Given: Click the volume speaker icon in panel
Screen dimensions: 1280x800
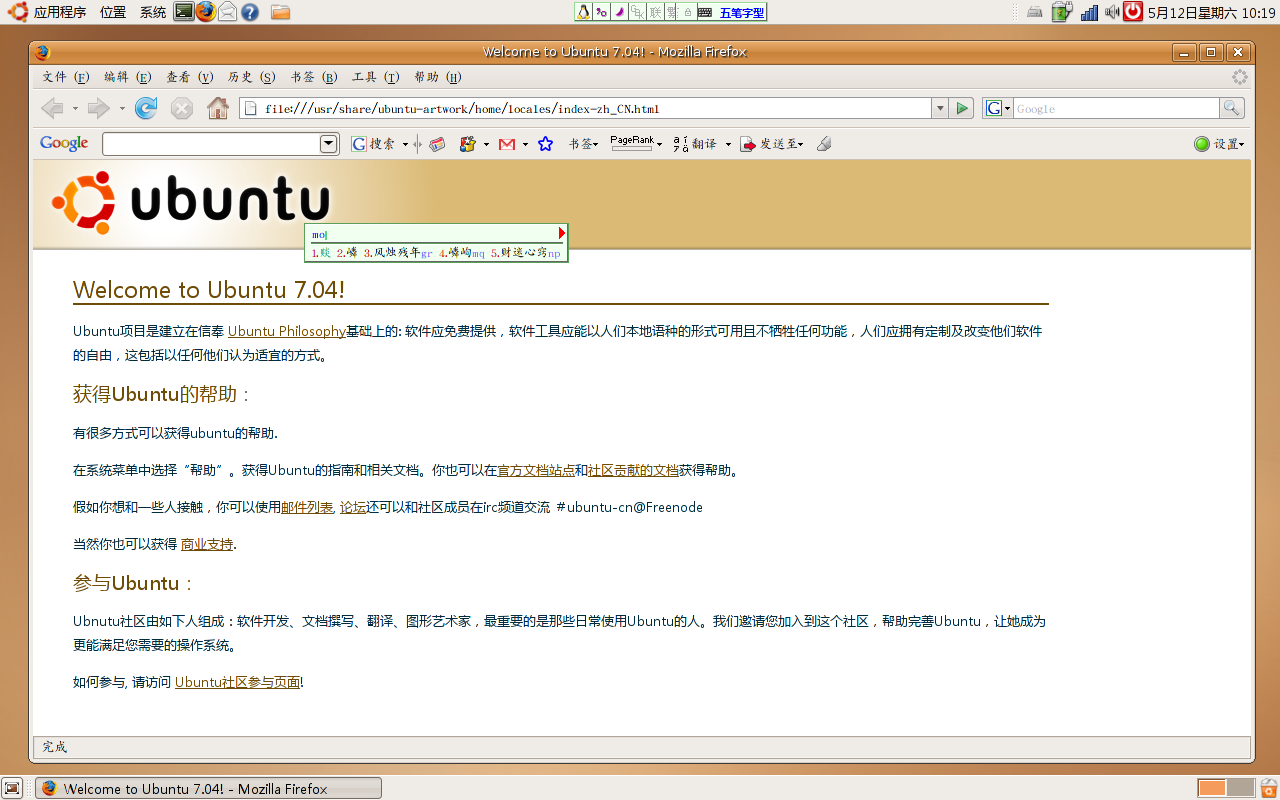Looking at the screenshot, I should coord(1111,12).
